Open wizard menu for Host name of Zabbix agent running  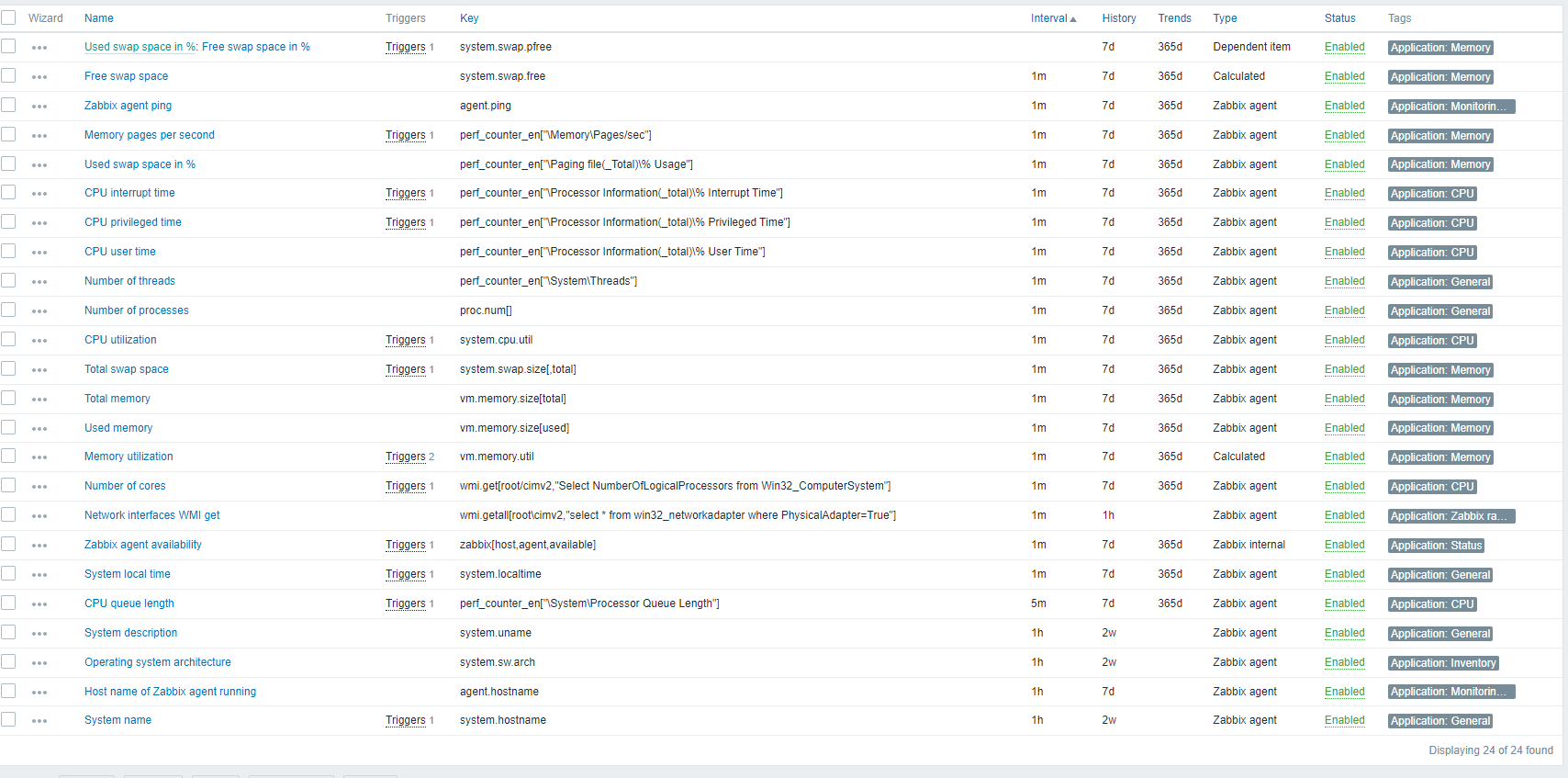click(x=39, y=693)
